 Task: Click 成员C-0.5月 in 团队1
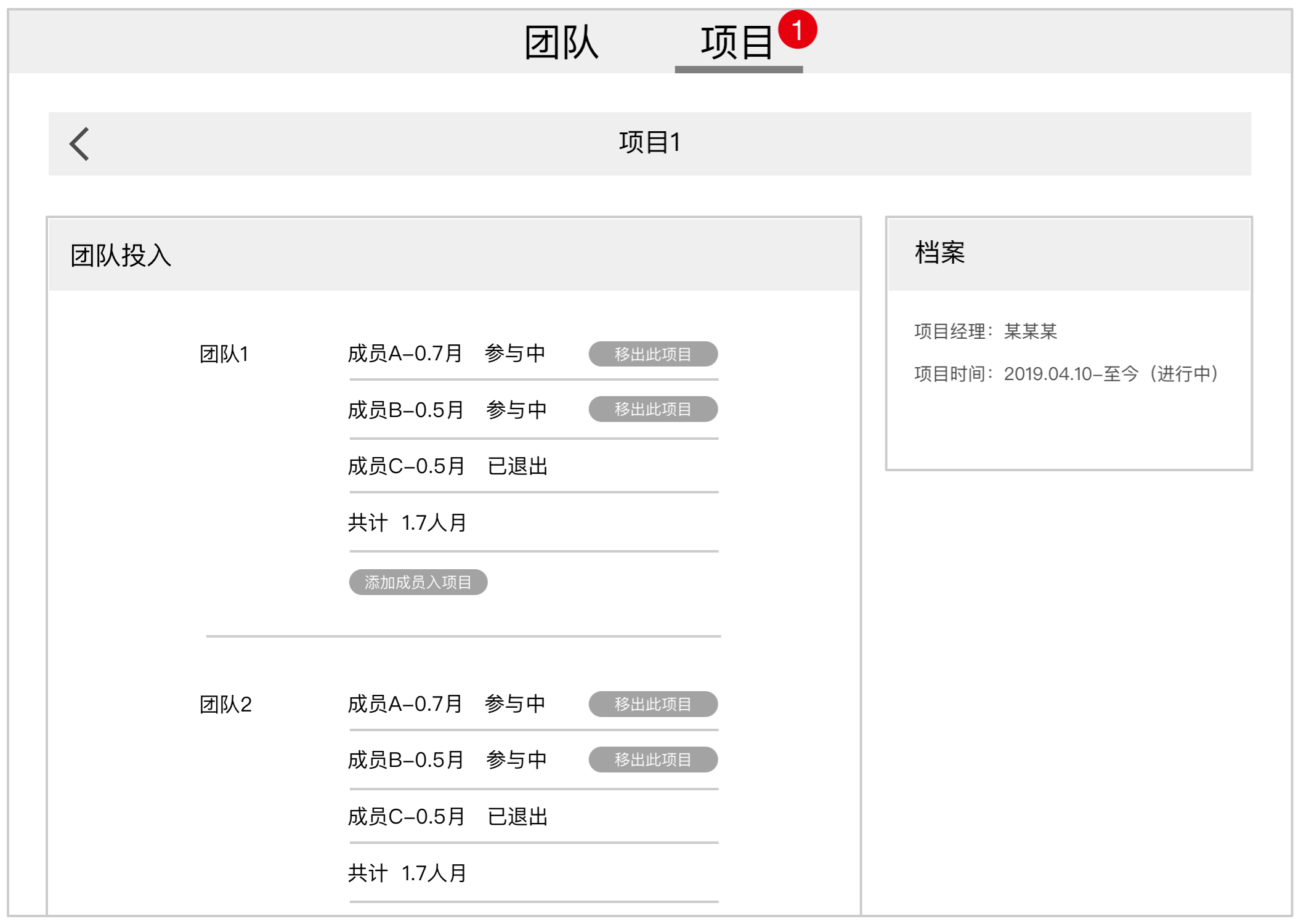tap(406, 466)
